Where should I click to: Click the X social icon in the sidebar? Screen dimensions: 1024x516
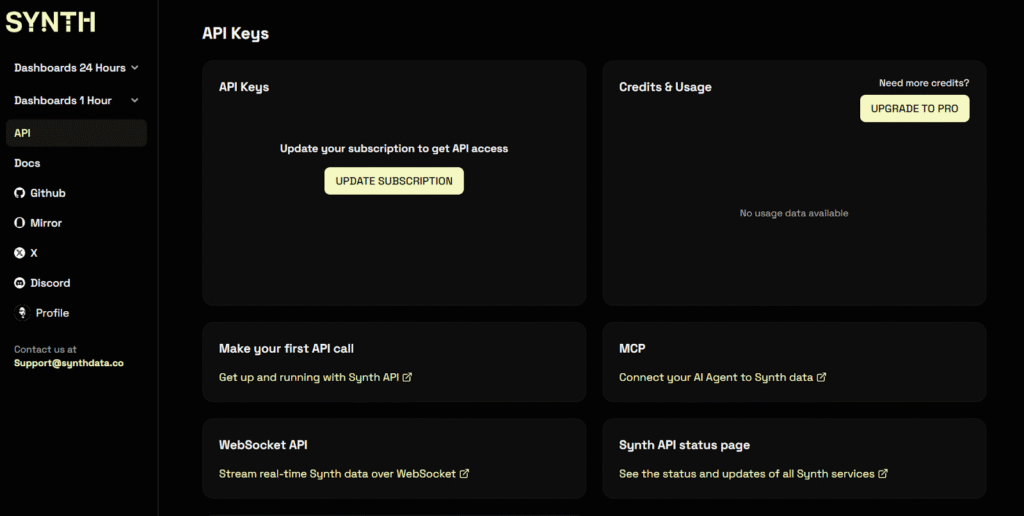coord(20,253)
